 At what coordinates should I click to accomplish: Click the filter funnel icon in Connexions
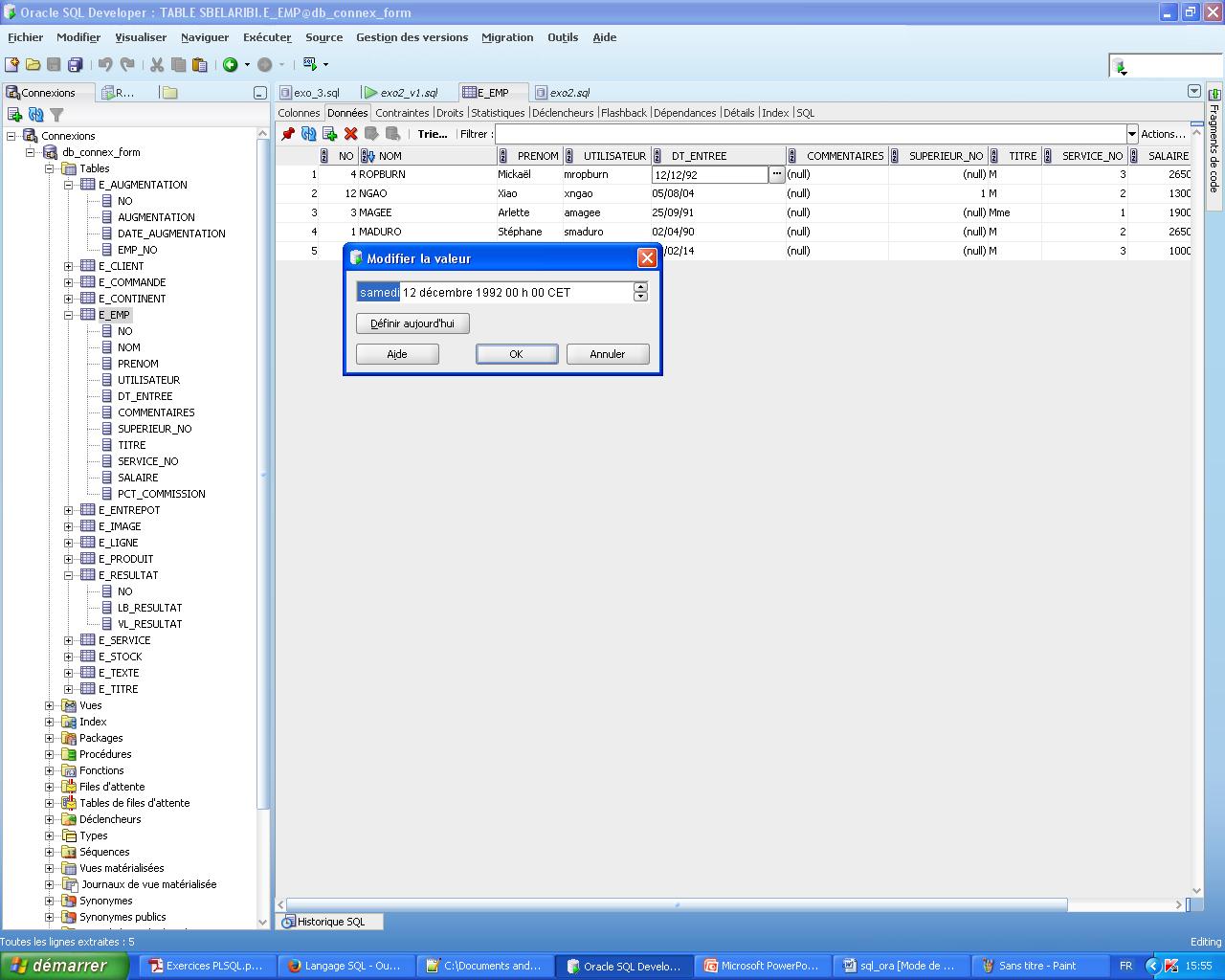point(56,115)
